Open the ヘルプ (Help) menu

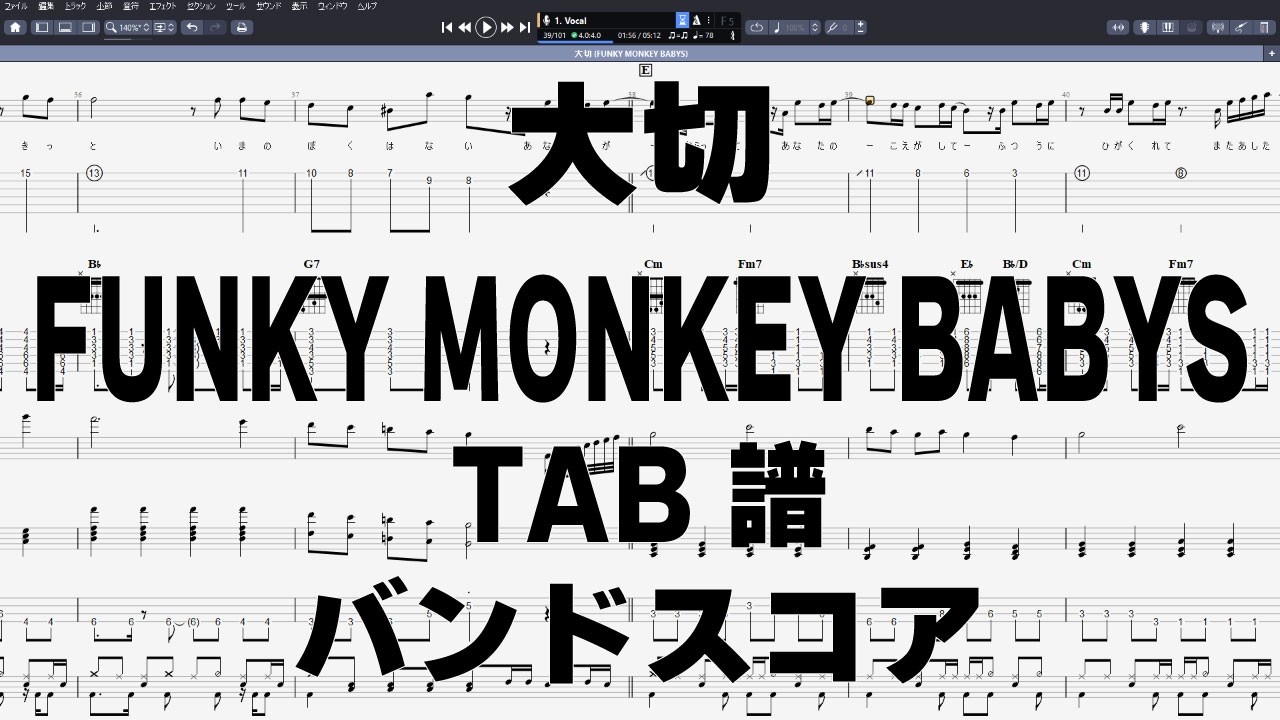click(367, 6)
